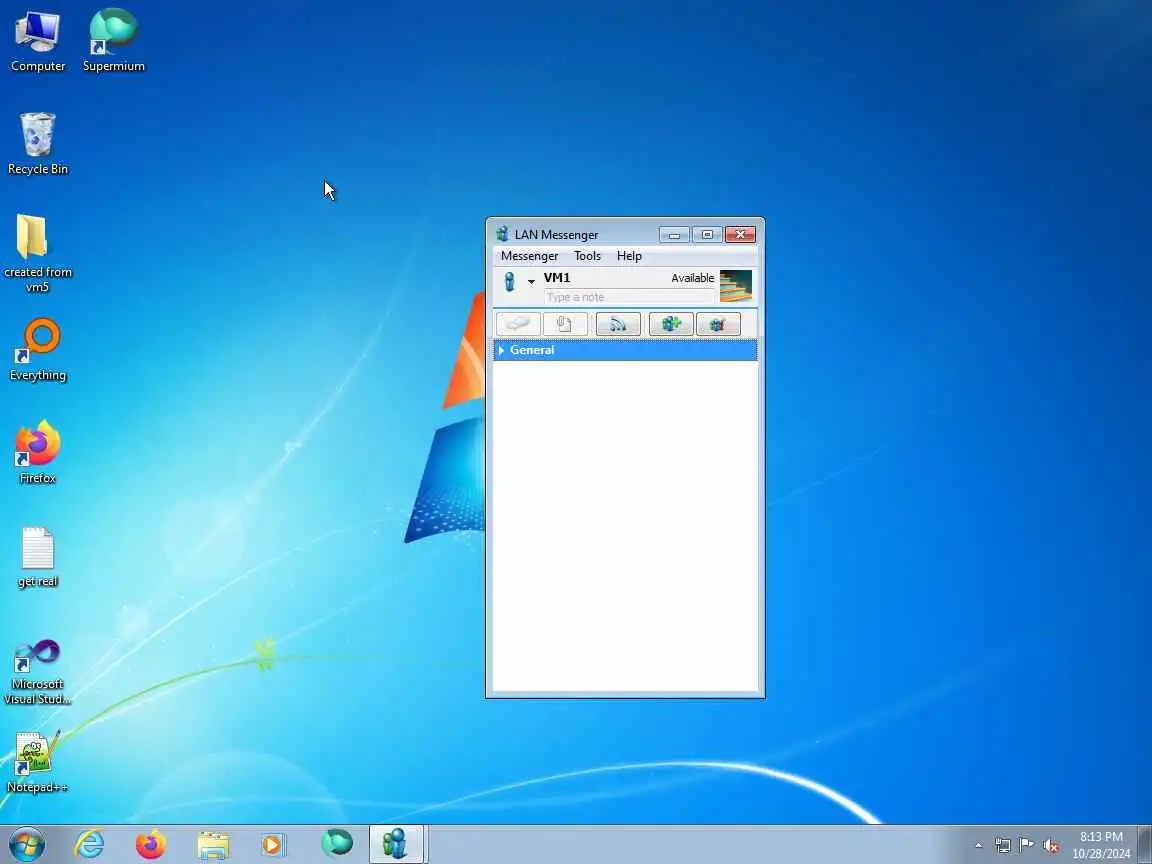Select the Everything desktop shortcut
This screenshot has height=864, width=1152.
pyautogui.click(x=37, y=350)
